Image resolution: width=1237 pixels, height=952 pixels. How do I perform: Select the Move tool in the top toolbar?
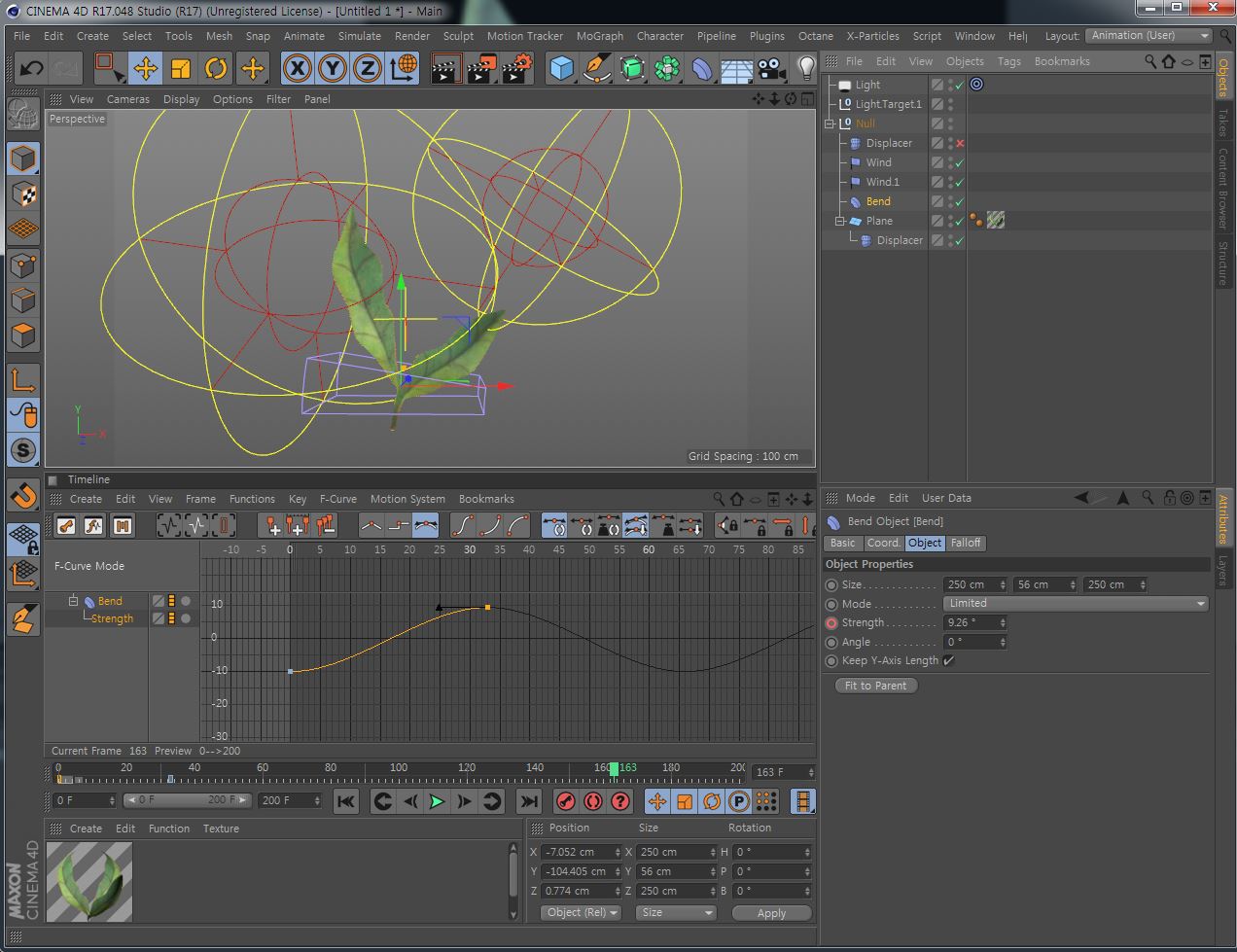[146, 68]
